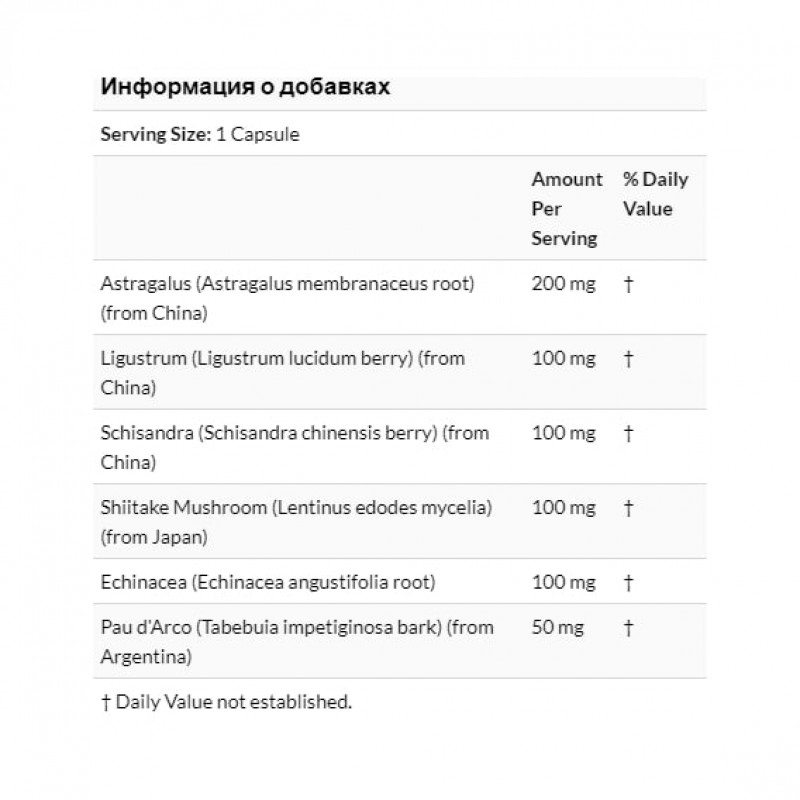The image size is (800, 800).
Task: Click the dagger symbol in Astragalus row
Action: [x=628, y=285]
